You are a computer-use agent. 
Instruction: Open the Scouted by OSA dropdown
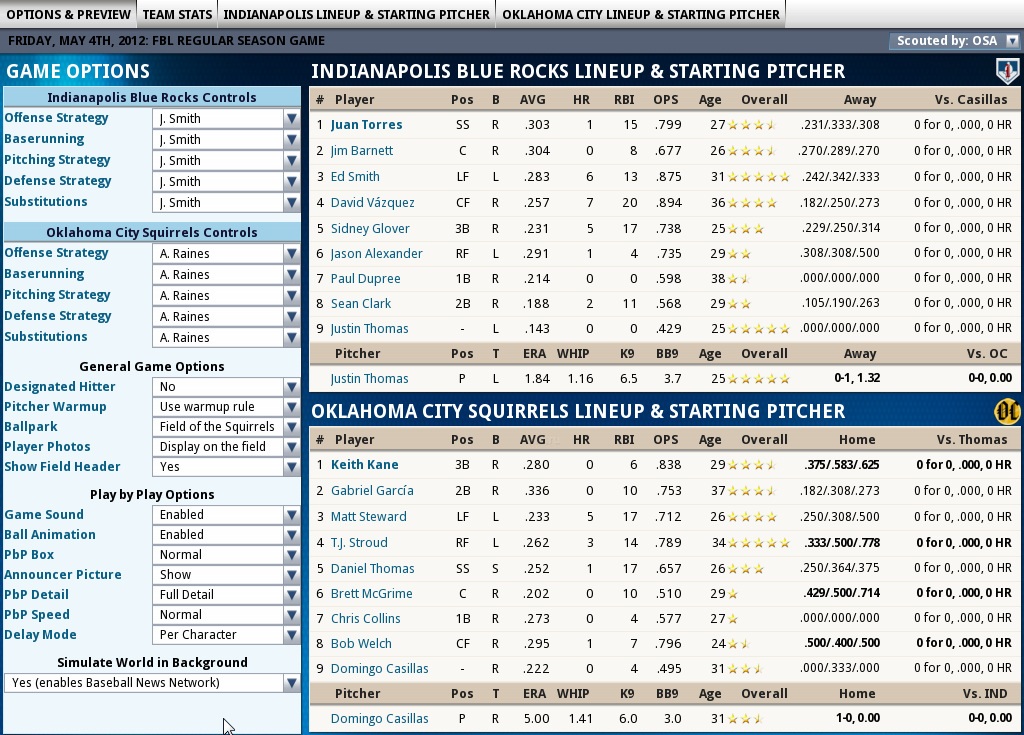coord(954,41)
